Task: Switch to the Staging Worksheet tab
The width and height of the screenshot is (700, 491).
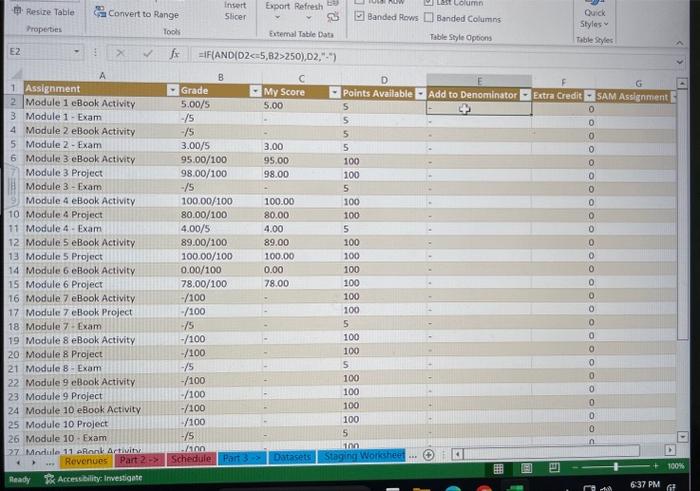Action: 362,456
